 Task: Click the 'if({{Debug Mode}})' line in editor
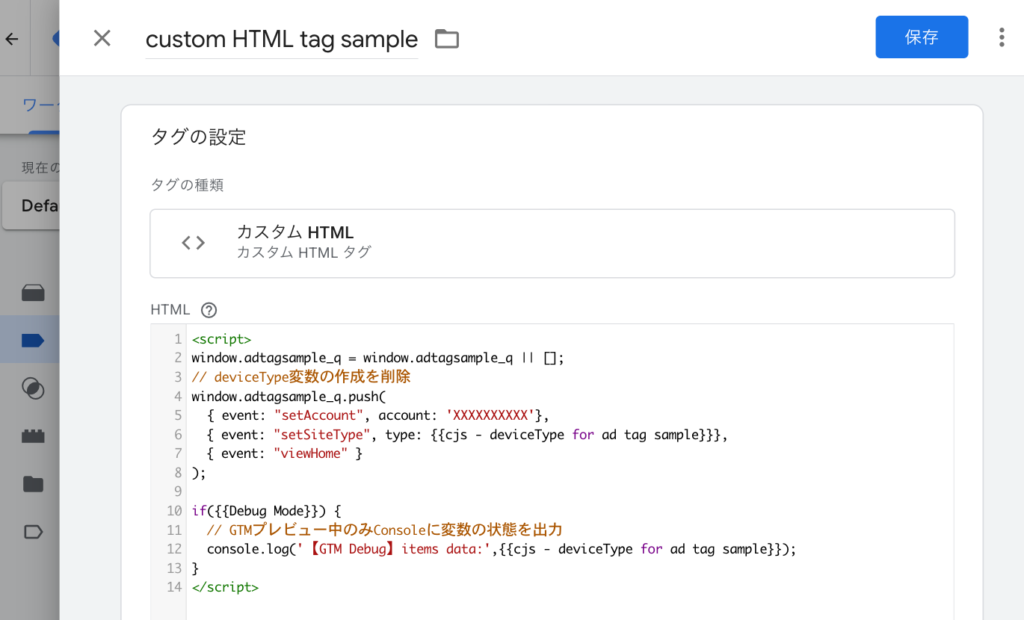pyautogui.click(x=266, y=511)
